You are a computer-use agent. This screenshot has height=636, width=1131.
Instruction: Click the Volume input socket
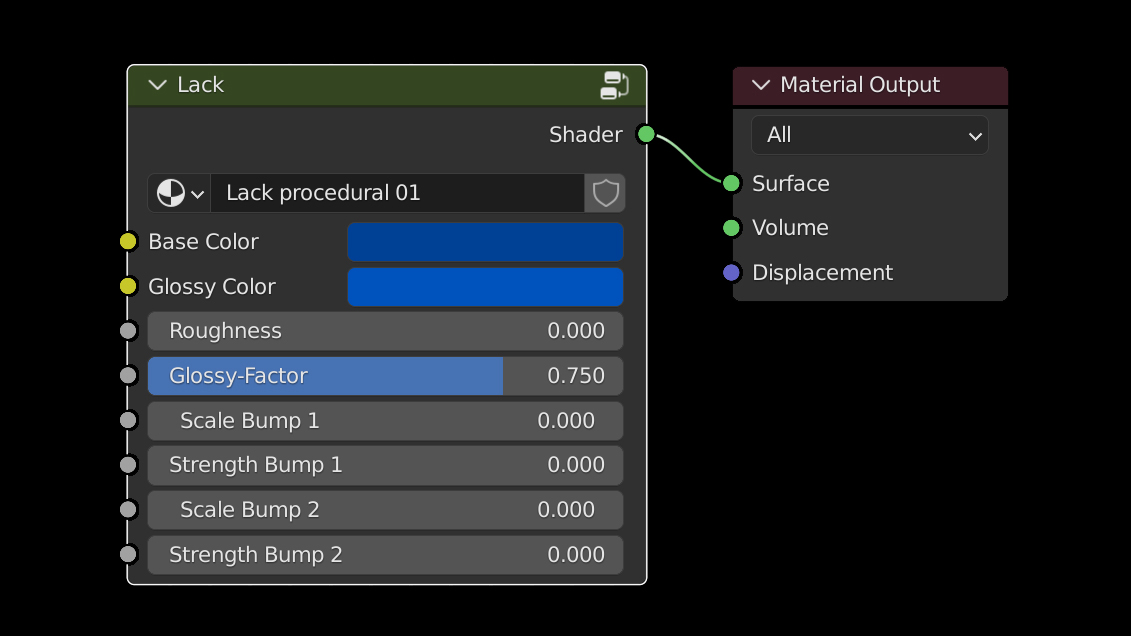tap(731, 228)
